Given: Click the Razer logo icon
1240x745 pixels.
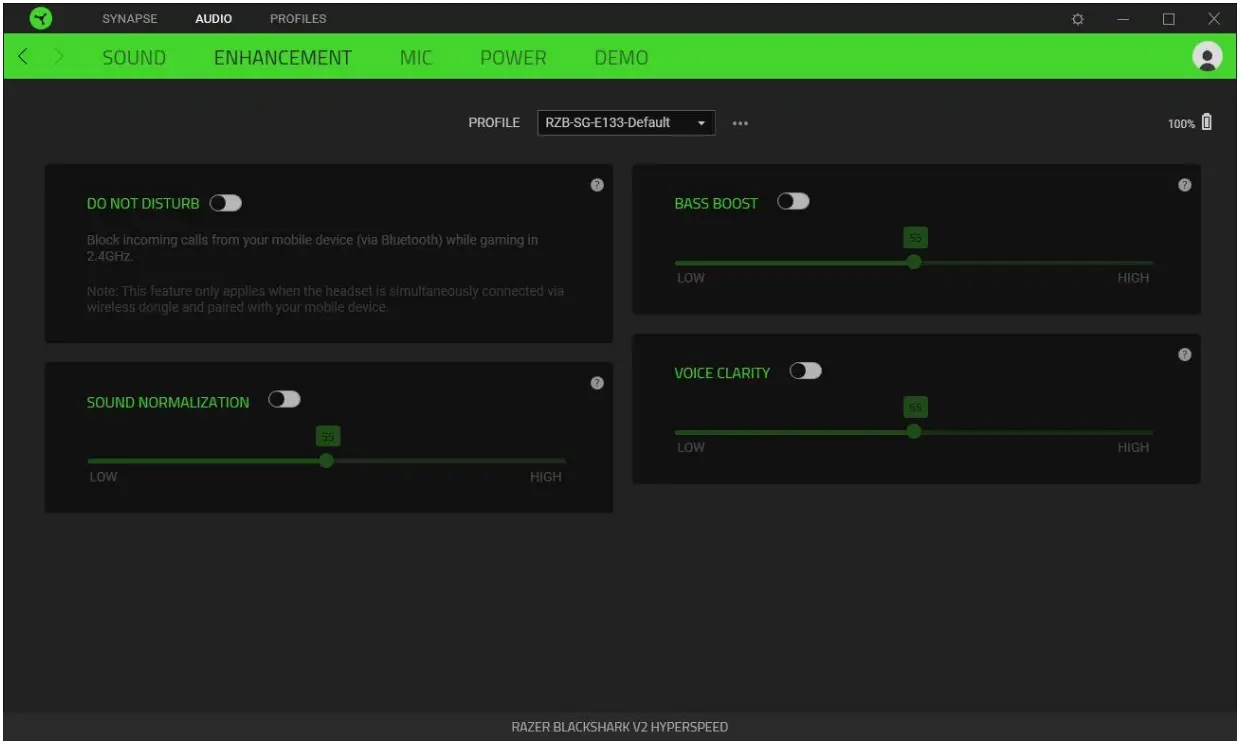Looking at the screenshot, I should 40,19.
